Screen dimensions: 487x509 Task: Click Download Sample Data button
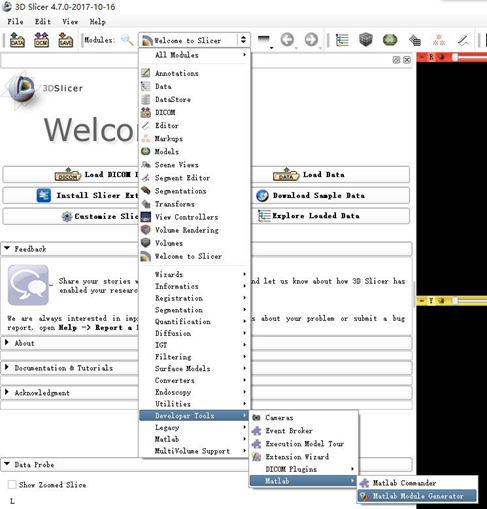coord(330,195)
